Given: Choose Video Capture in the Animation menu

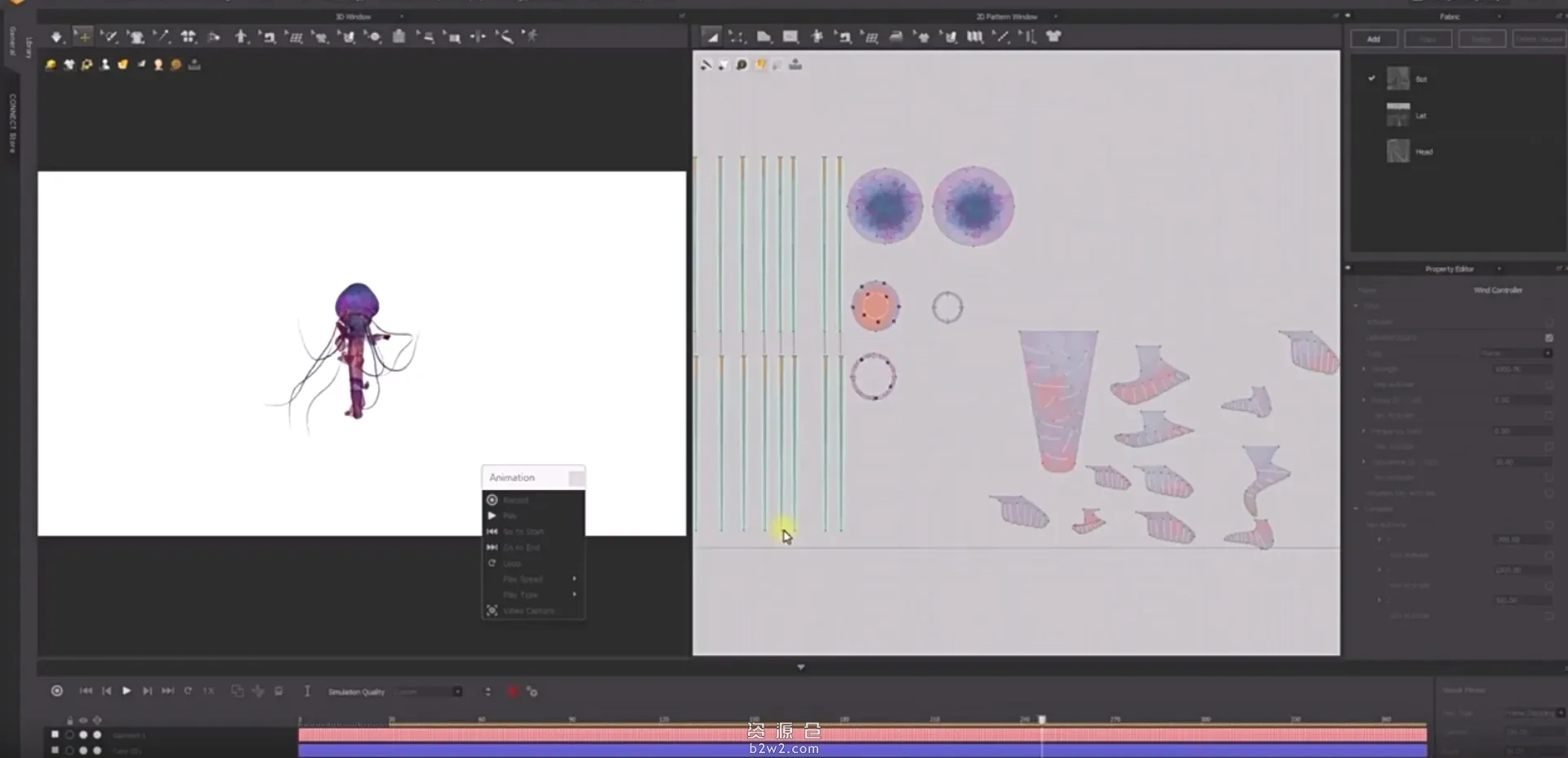Looking at the screenshot, I should (528, 611).
